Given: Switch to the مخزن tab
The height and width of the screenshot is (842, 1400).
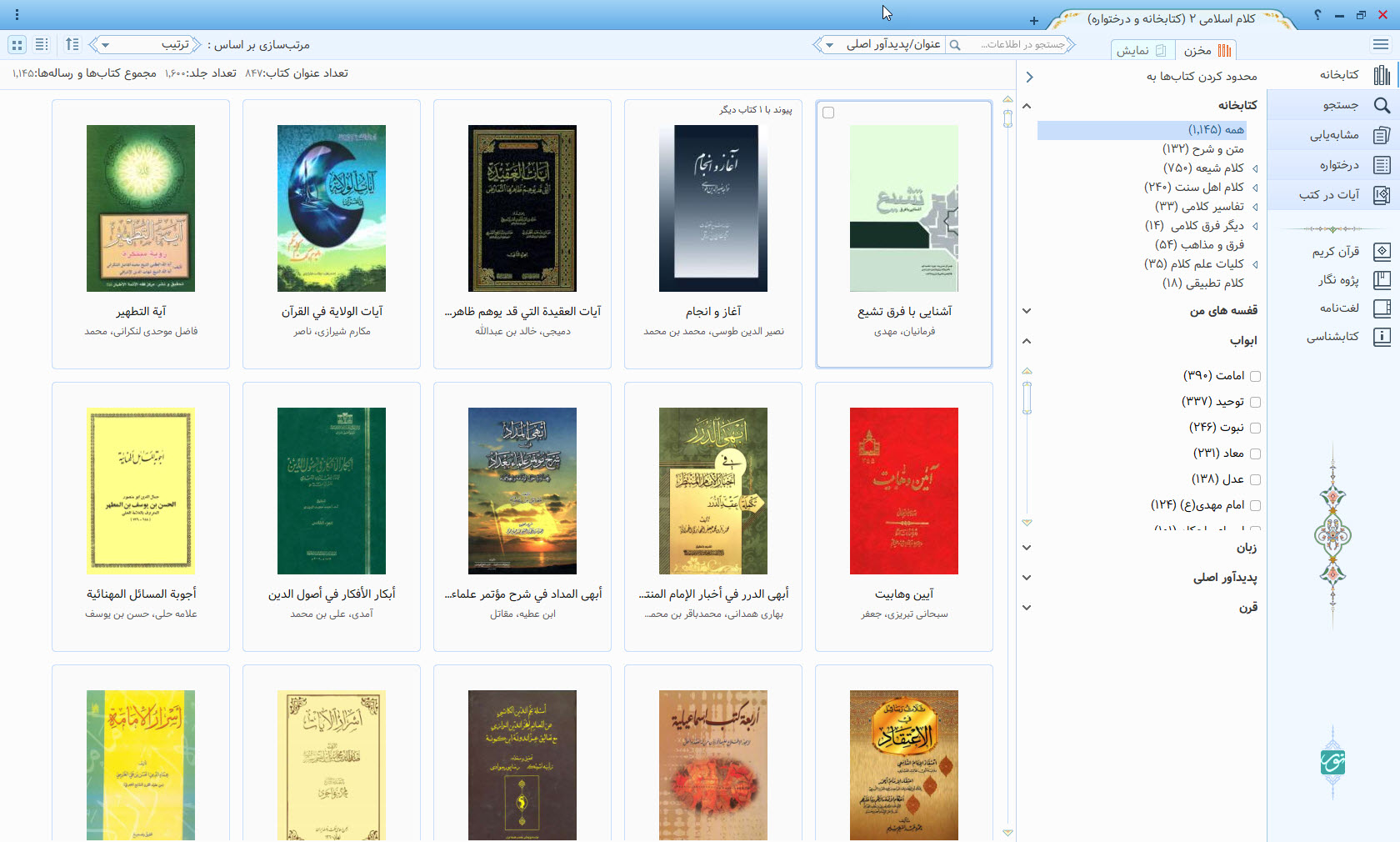Looking at the screenshot, I should click(1207, 51).
